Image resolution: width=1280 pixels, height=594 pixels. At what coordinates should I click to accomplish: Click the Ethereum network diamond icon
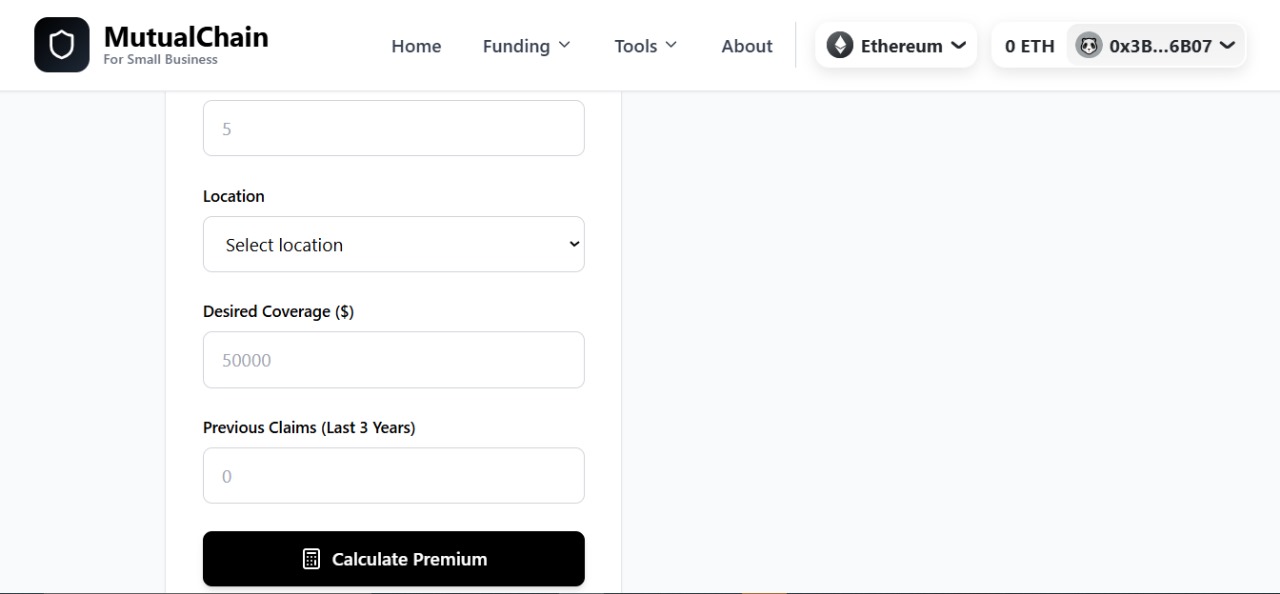point(840,45)
